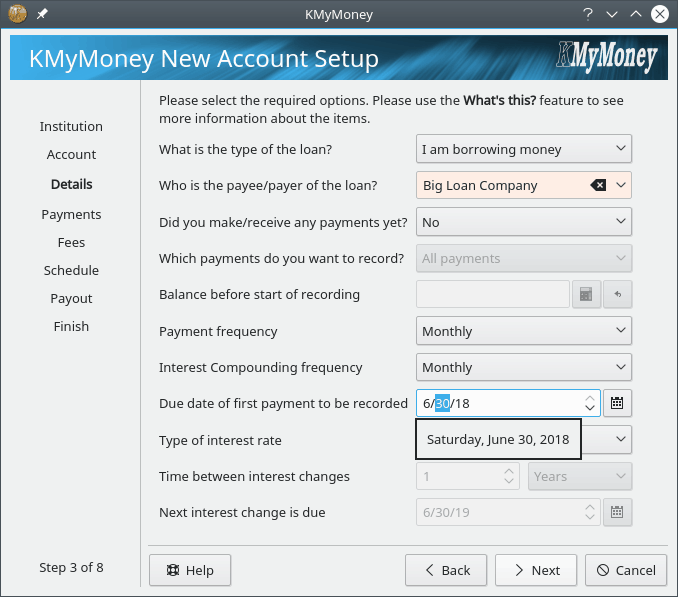678x597 pixels.
Task: Click the 'Type of interest rate' label
Action: point(220,440)
